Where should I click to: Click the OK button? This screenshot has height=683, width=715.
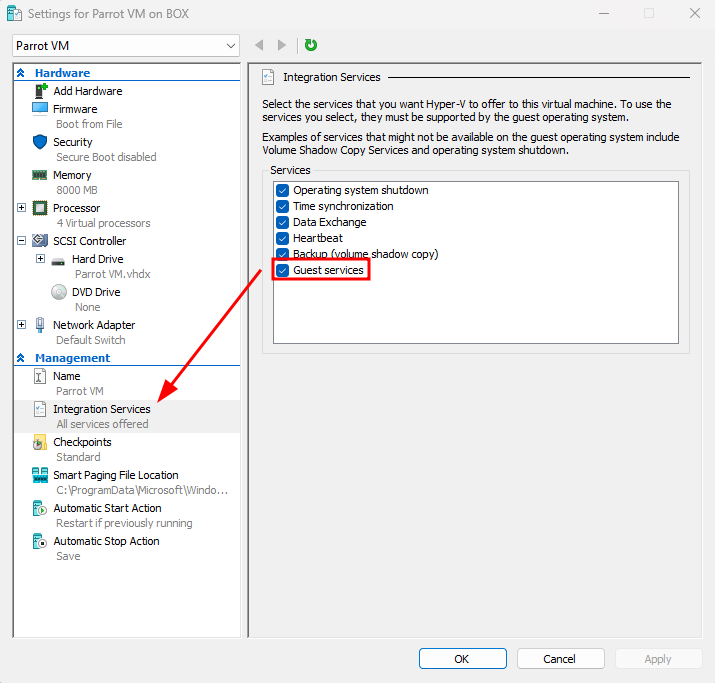tap(462, 658)
